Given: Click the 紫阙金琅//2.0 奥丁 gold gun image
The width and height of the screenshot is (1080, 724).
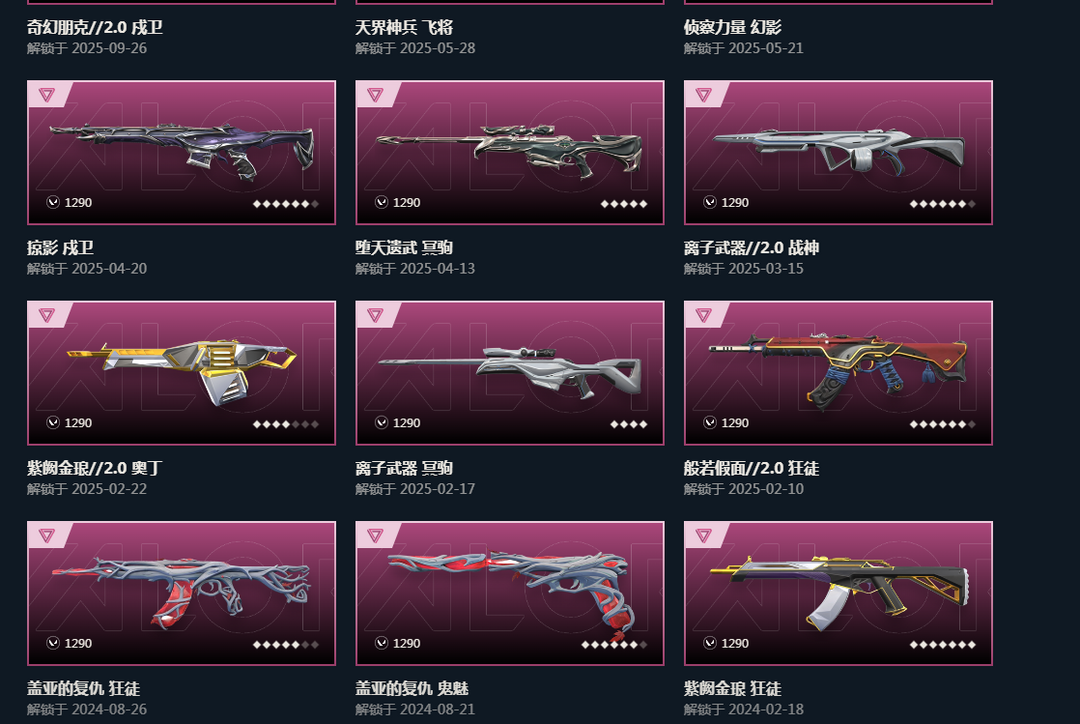Looking at the screenshot, I should [x=181, y=371].
